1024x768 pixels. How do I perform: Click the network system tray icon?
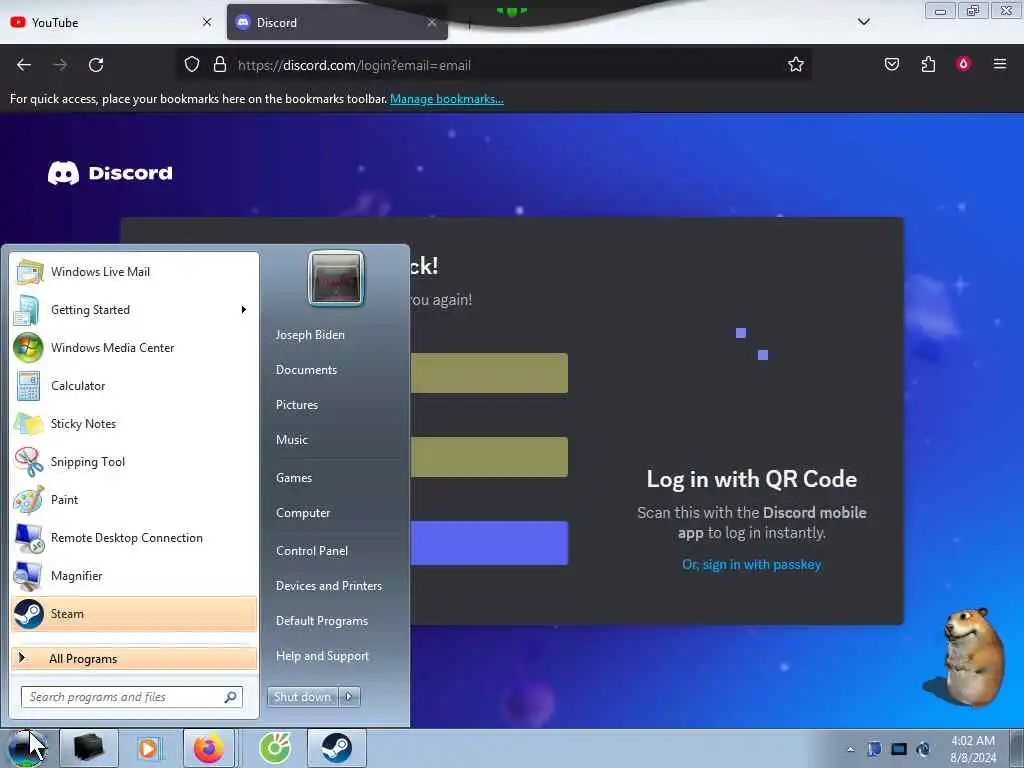(899, 749)
